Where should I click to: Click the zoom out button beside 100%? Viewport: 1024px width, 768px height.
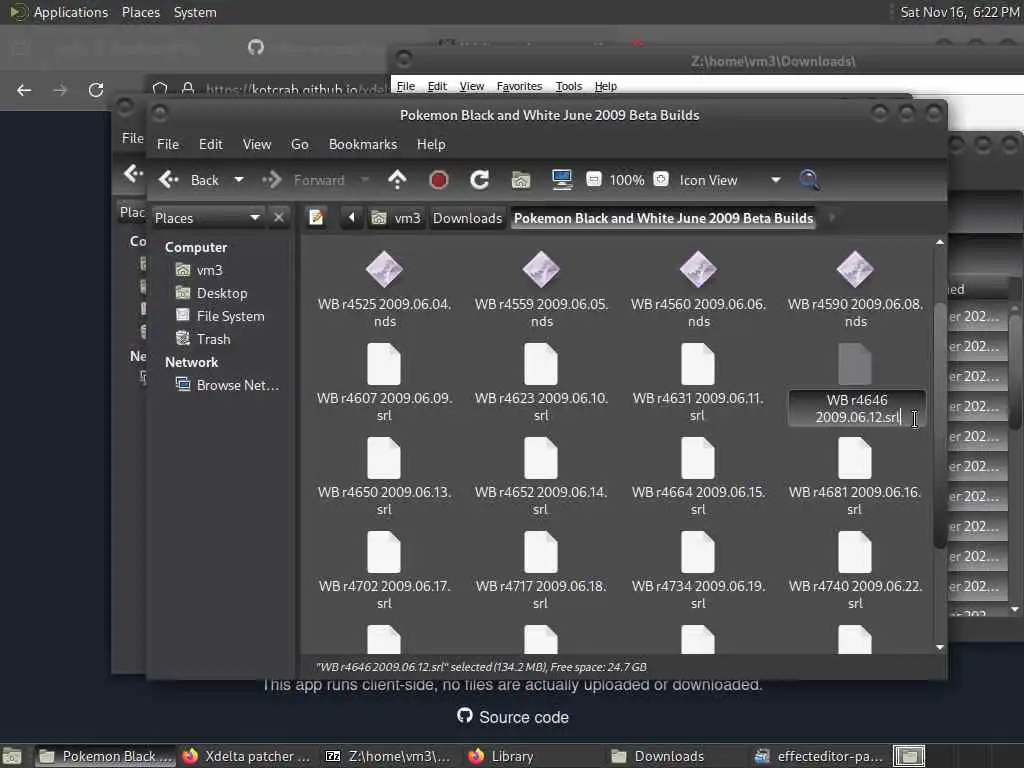pos(594,180)
